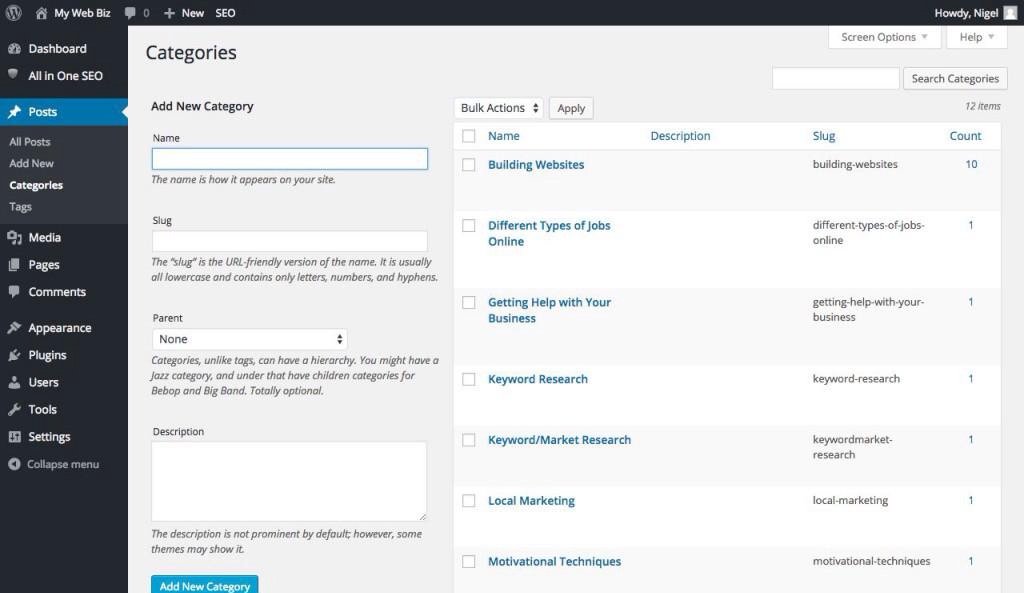
Task: Tick the Motivational Techniques checkbox
Action: 468,562
